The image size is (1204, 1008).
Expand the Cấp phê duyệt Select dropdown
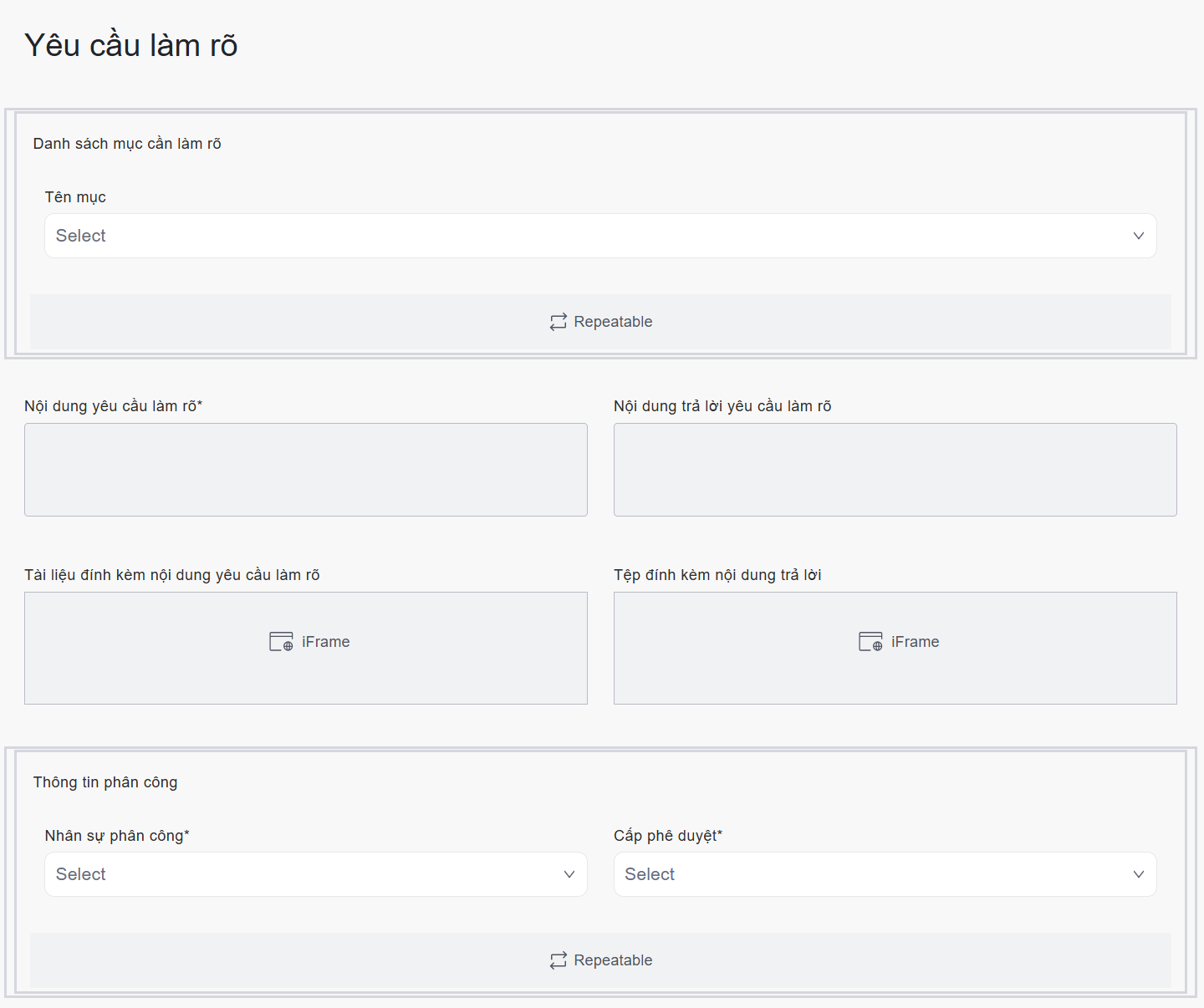(x=870, y=874)
